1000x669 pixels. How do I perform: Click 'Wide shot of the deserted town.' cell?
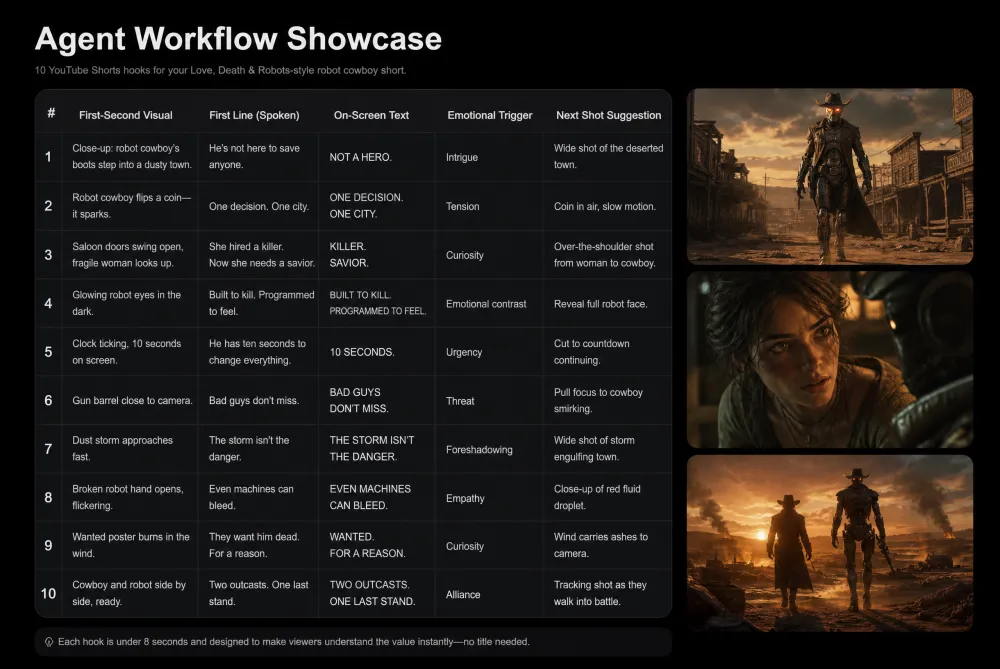click(608, 156)
